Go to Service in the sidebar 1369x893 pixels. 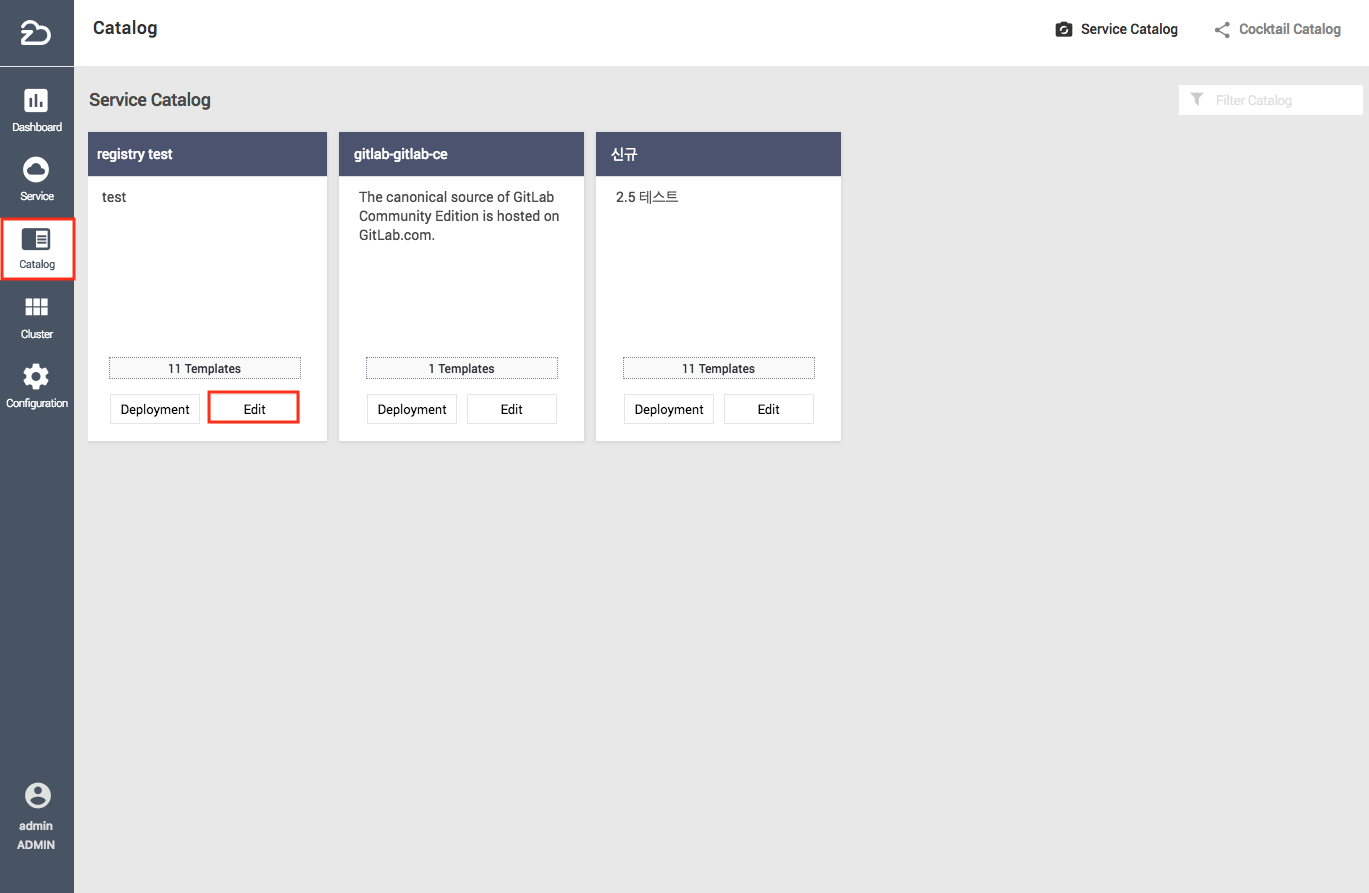click(x=36, y=170)
